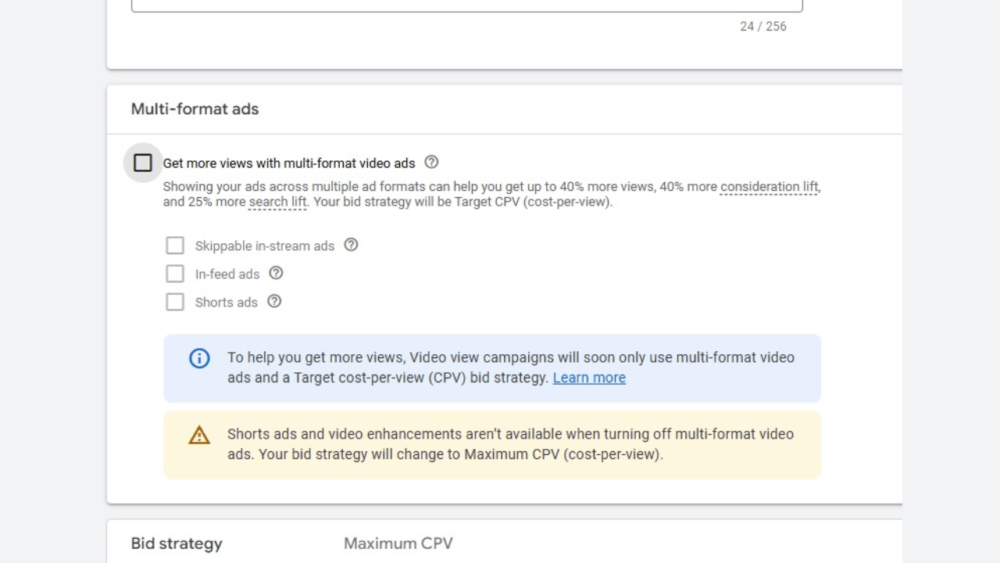
Task: Open the Shorts ads help icon
Action: pos(274,302)
